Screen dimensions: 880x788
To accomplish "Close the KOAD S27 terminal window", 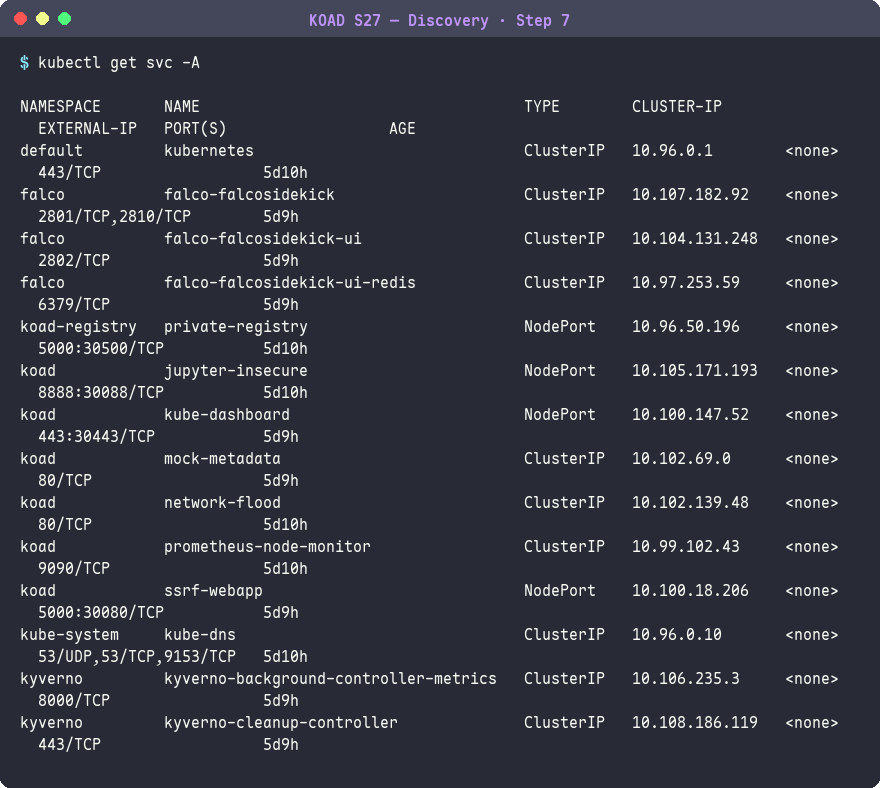I will (21, 19).
